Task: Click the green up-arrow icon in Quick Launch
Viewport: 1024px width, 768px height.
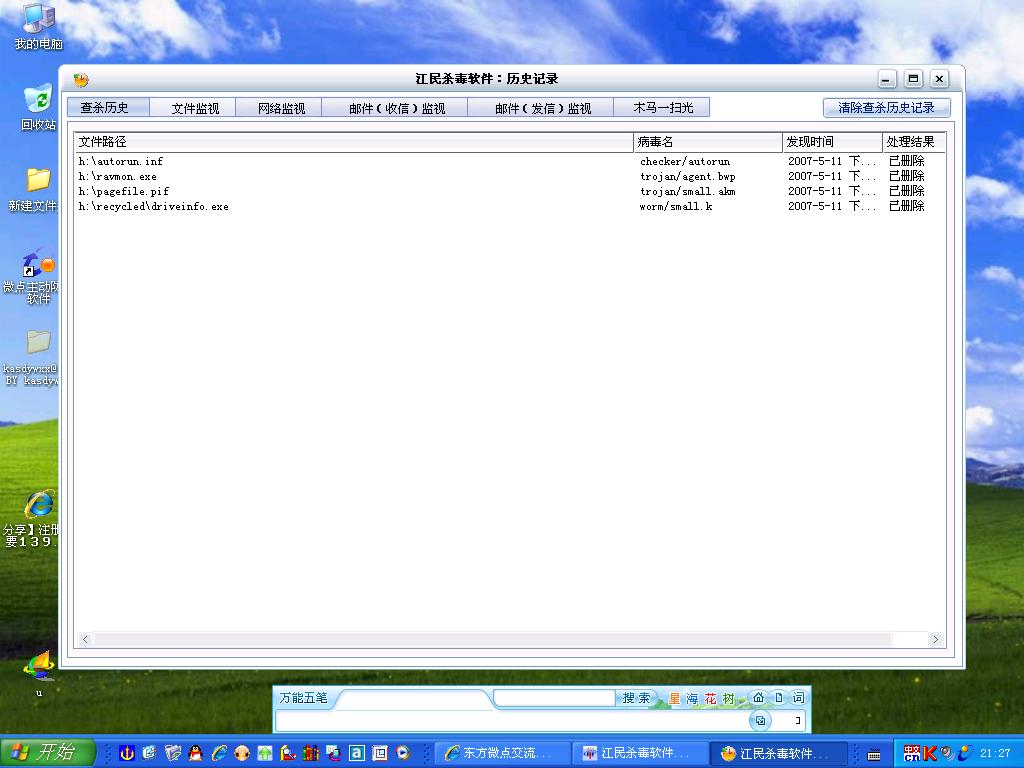Action: (264, 753)
